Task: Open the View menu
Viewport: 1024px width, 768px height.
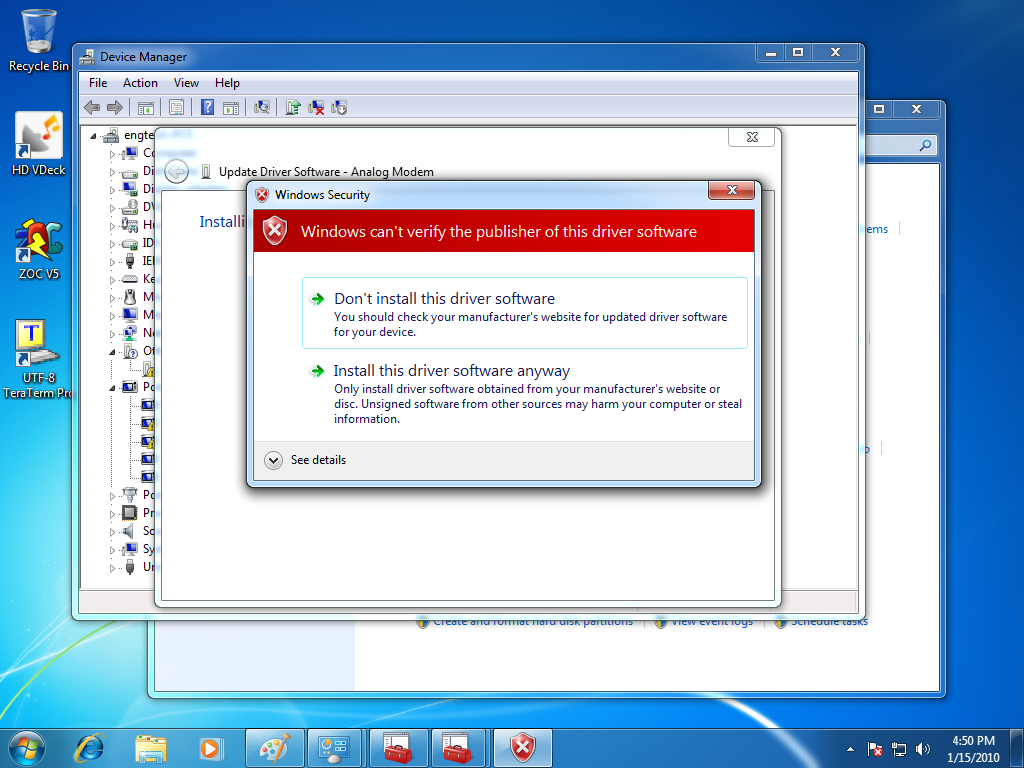Action: click(186, 83)
